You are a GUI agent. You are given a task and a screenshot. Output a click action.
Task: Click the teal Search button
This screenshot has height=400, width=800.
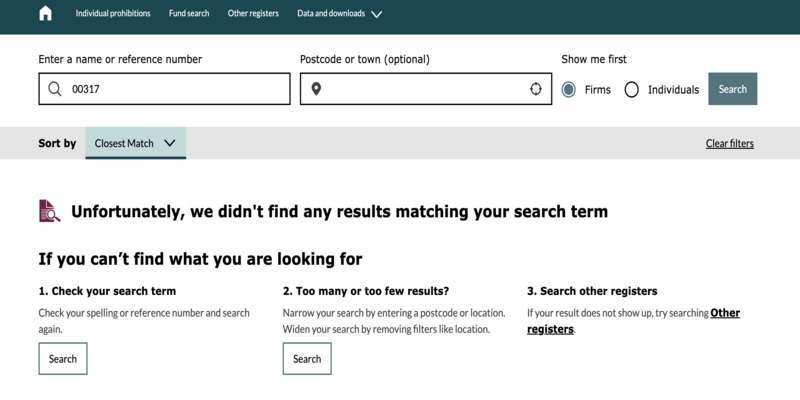pyautogui.click(x=733, y=89)
